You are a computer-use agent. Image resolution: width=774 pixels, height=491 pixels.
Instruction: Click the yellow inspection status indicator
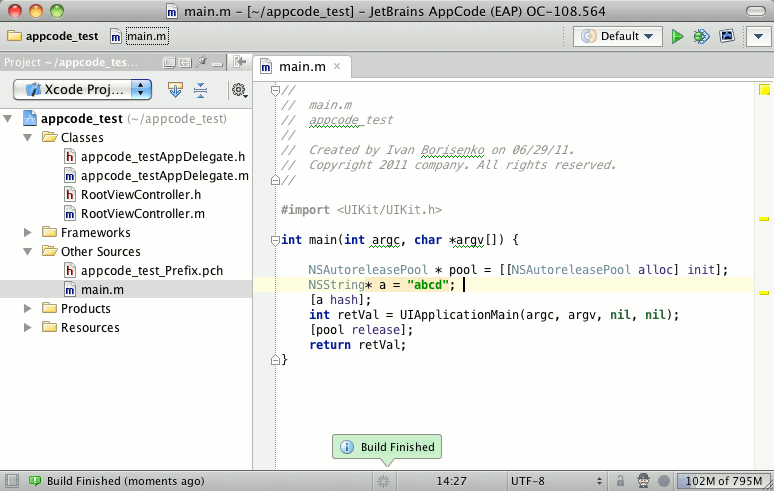[764, 89]
